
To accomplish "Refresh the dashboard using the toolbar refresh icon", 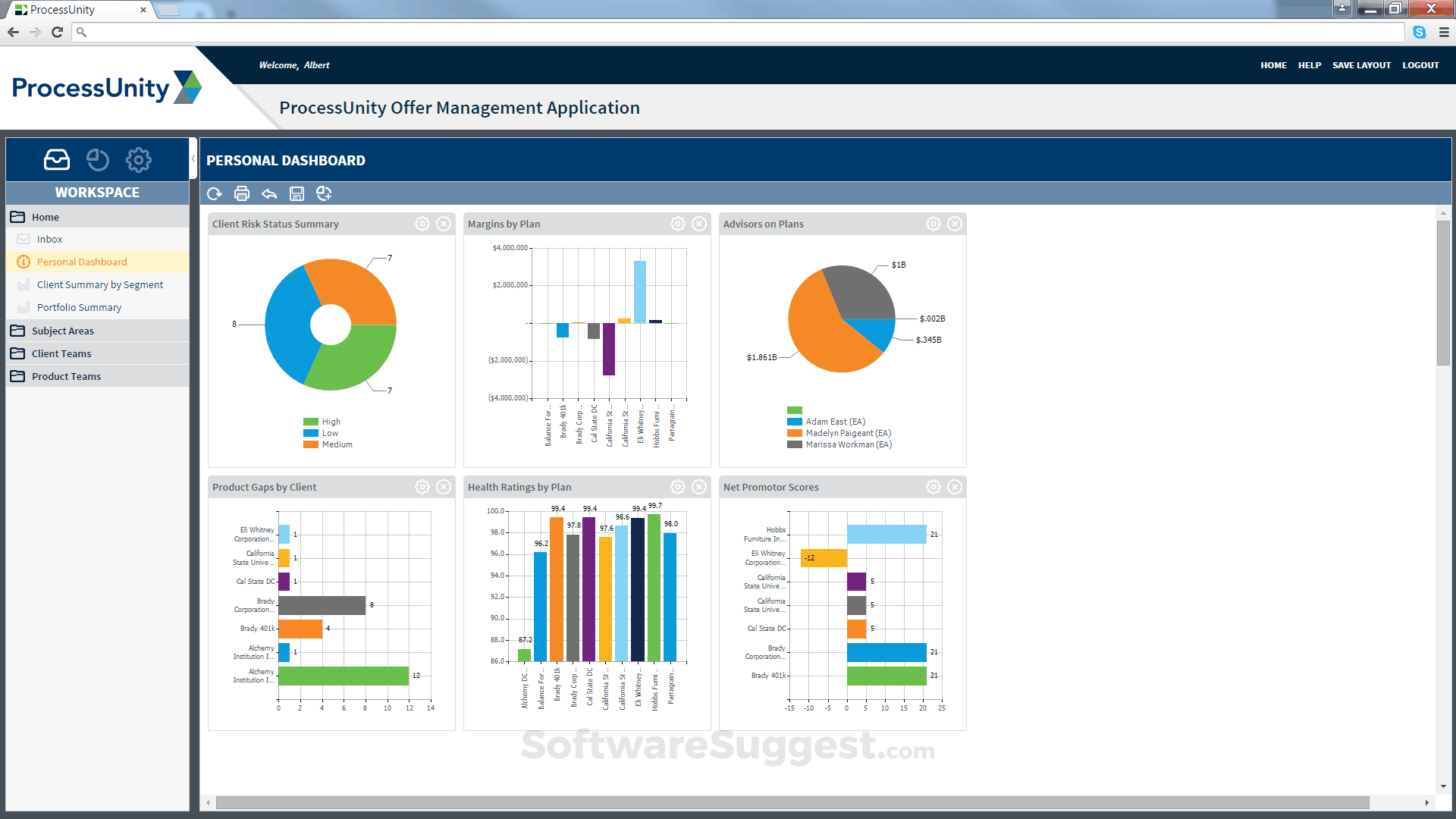I will pos(215,193).
